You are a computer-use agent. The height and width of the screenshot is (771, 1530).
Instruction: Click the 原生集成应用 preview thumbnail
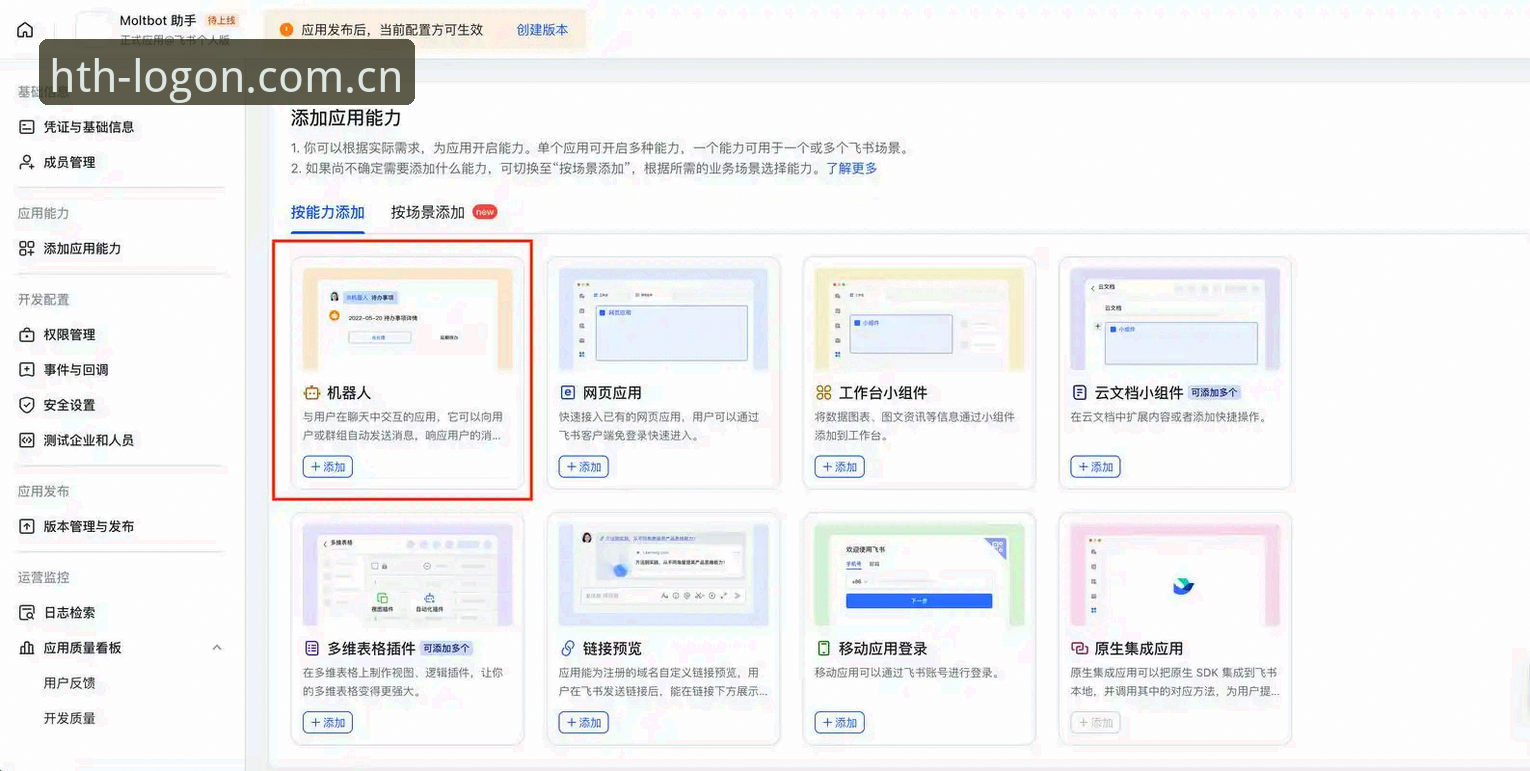click(1175, 575)
